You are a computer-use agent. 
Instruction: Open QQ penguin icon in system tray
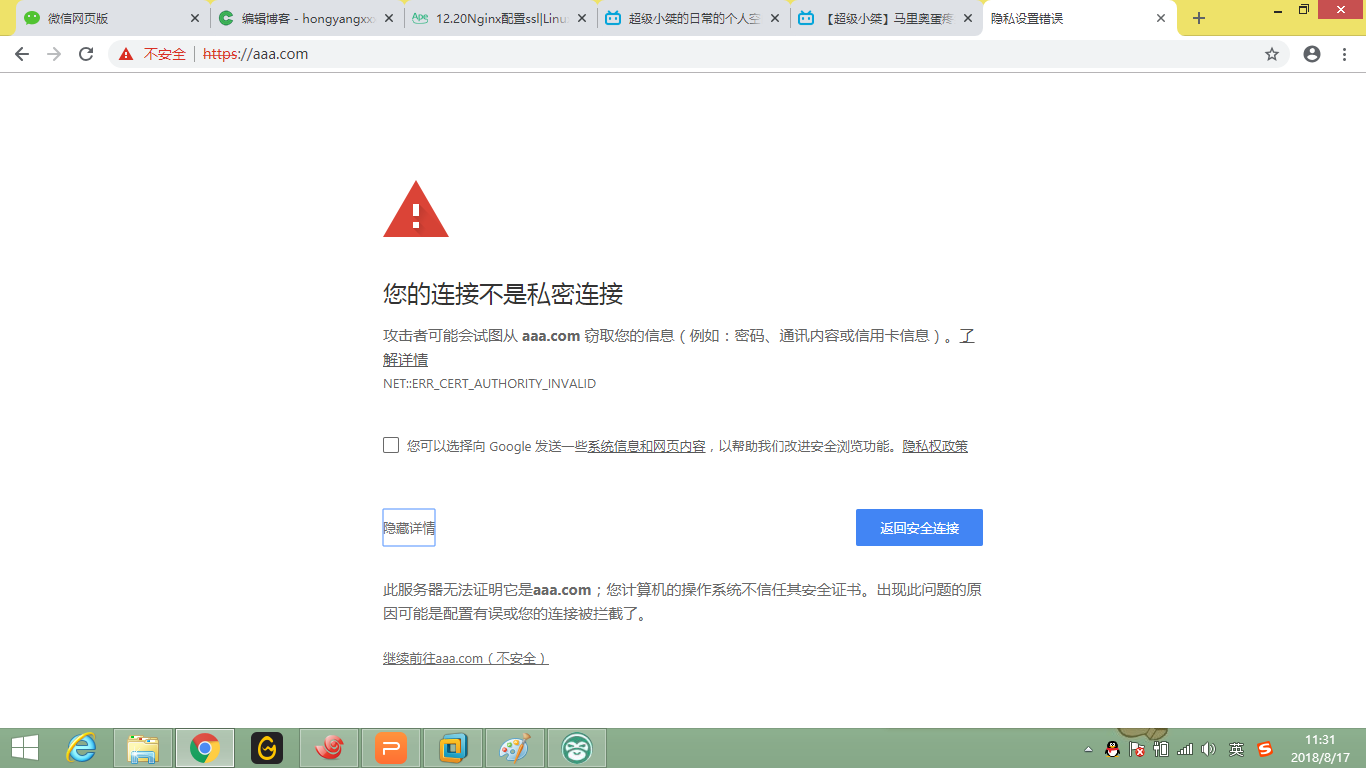click(1112, 749)
